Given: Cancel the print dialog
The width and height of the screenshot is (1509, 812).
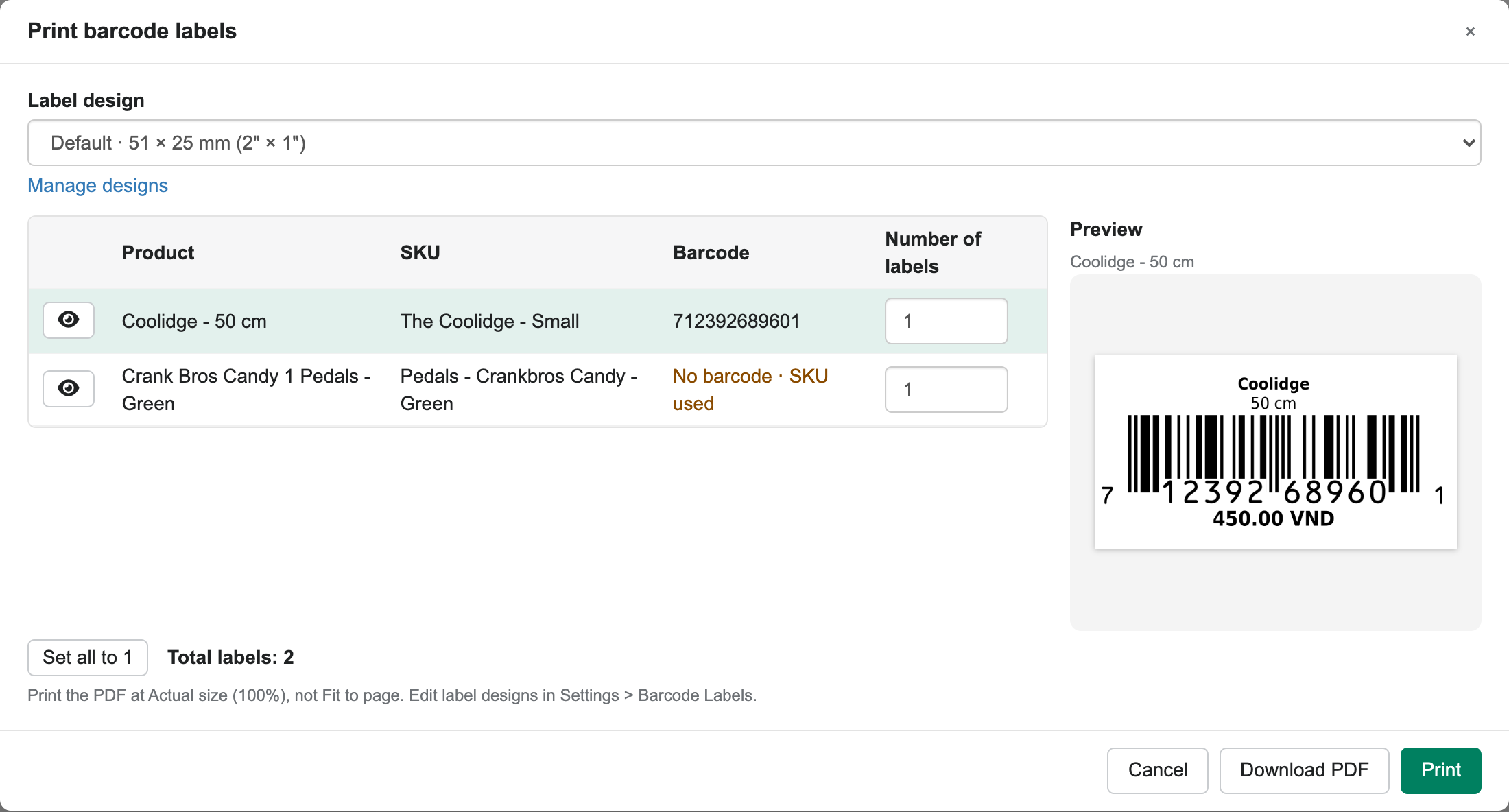Looking at the screenshot, I should point(1157,770).
